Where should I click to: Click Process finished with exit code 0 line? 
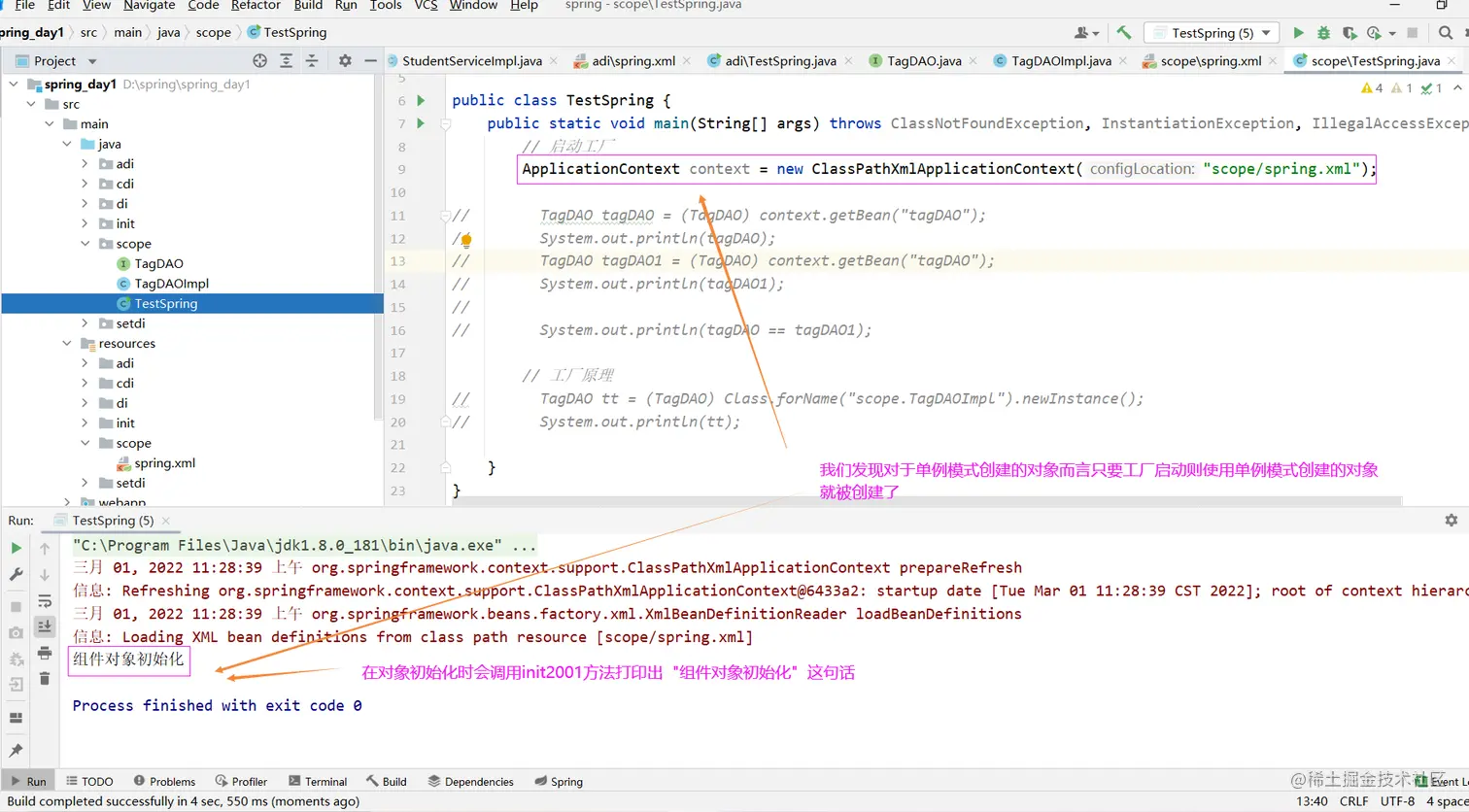[x=218, y=706]
